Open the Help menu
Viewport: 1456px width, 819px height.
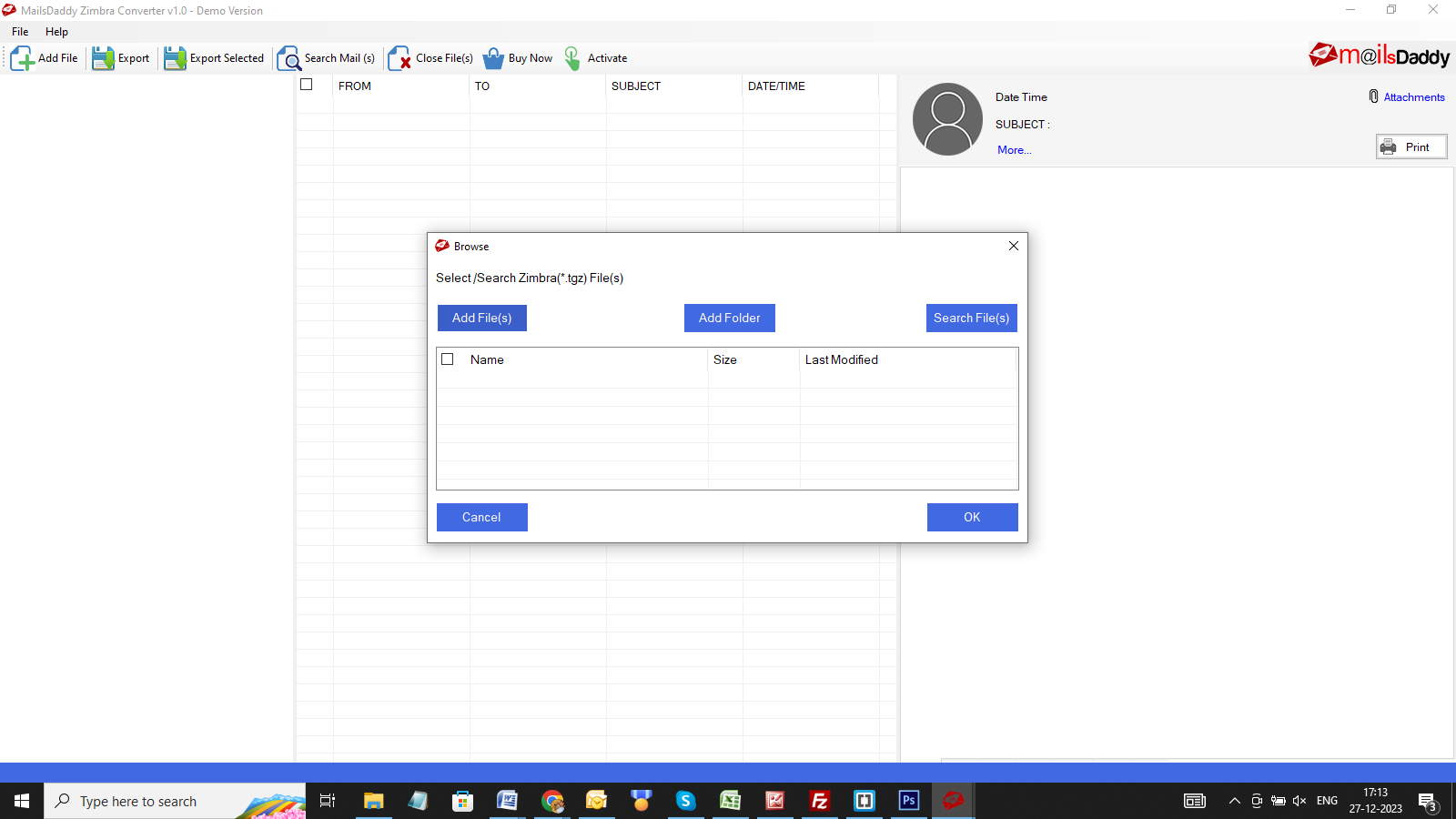(56, 32)
